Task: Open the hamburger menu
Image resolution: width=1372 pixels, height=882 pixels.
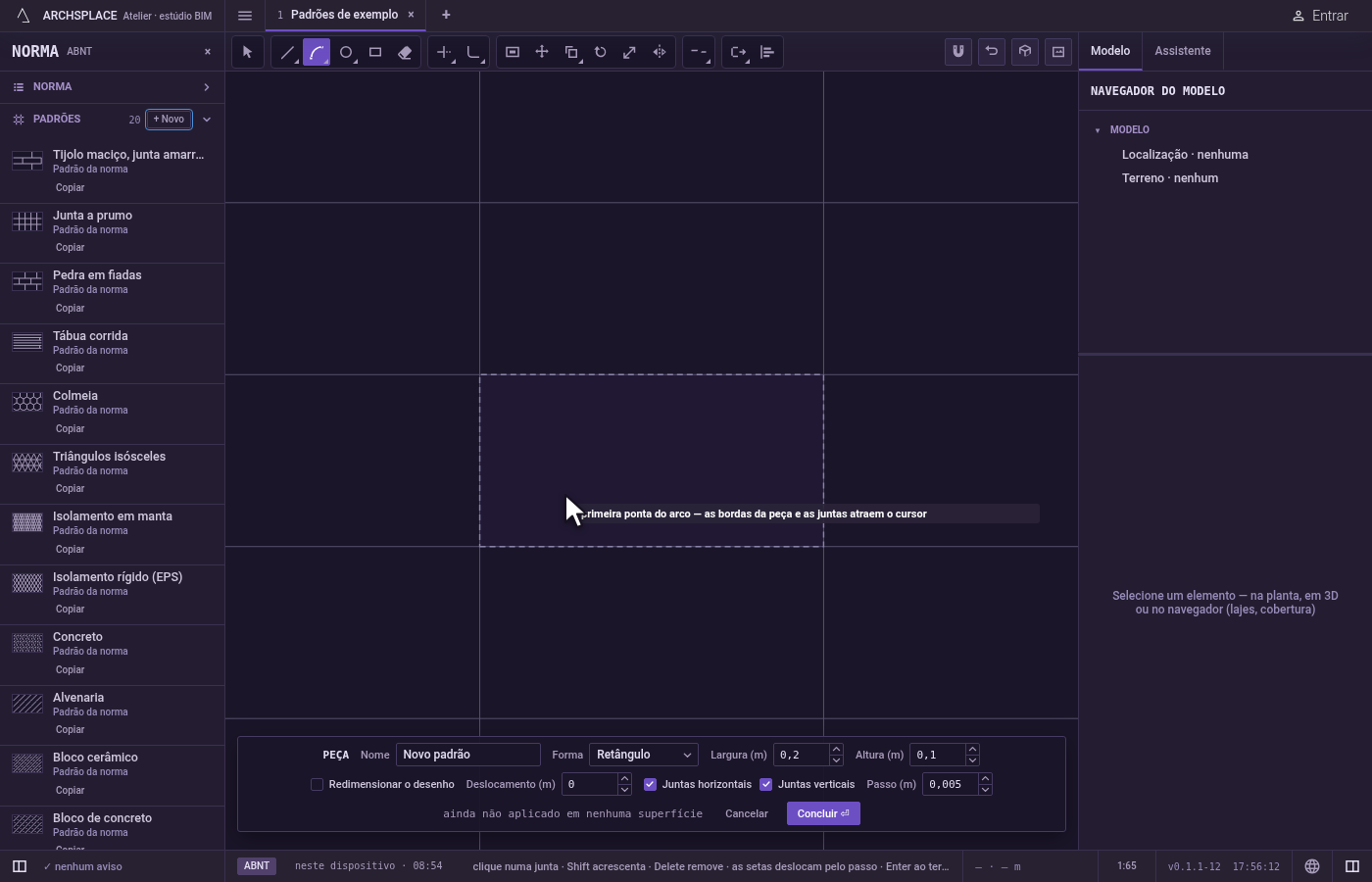Action: 245,16
